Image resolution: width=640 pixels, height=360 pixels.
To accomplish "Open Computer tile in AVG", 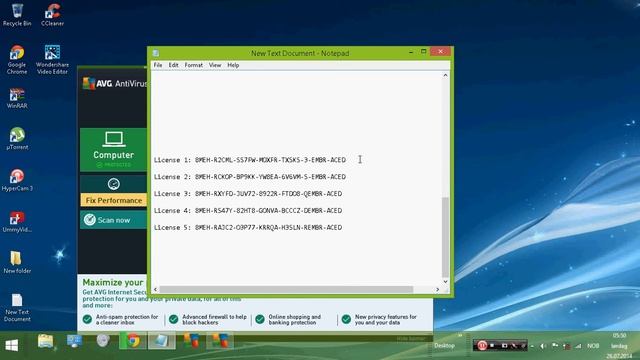I will click(x=113, y=149).
